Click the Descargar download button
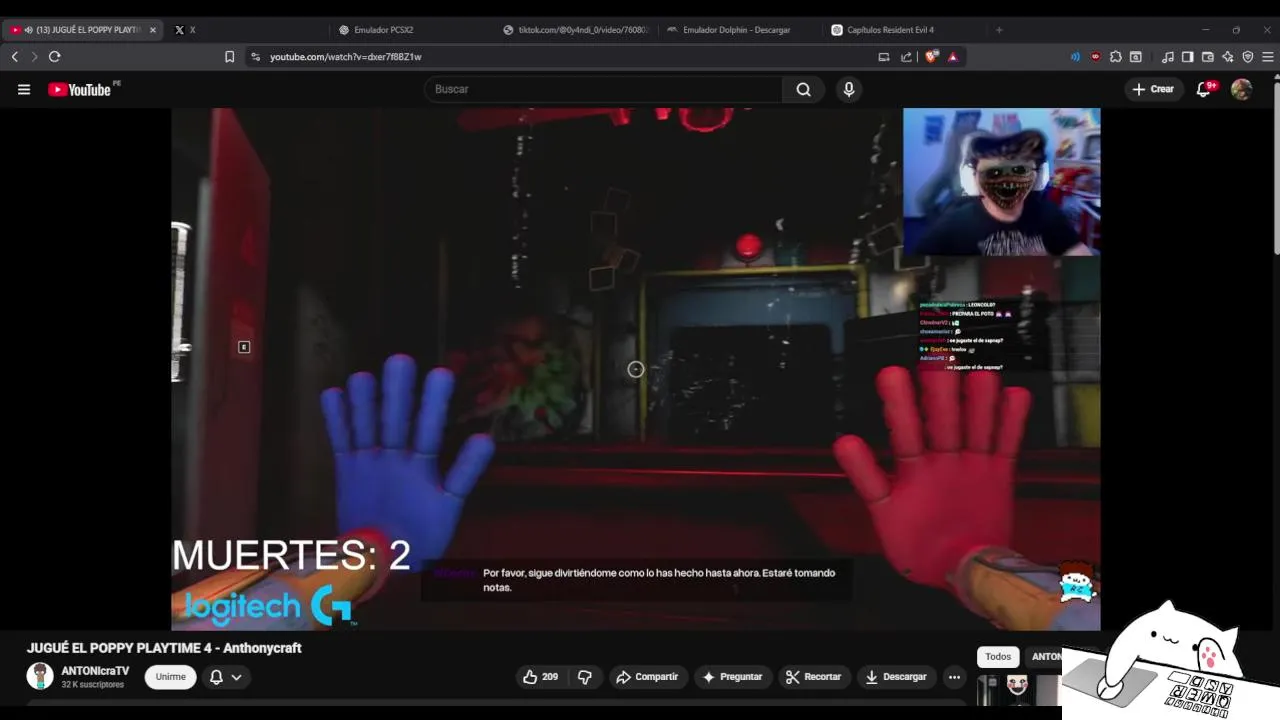The image size is (1280, 720). point(896,677)
